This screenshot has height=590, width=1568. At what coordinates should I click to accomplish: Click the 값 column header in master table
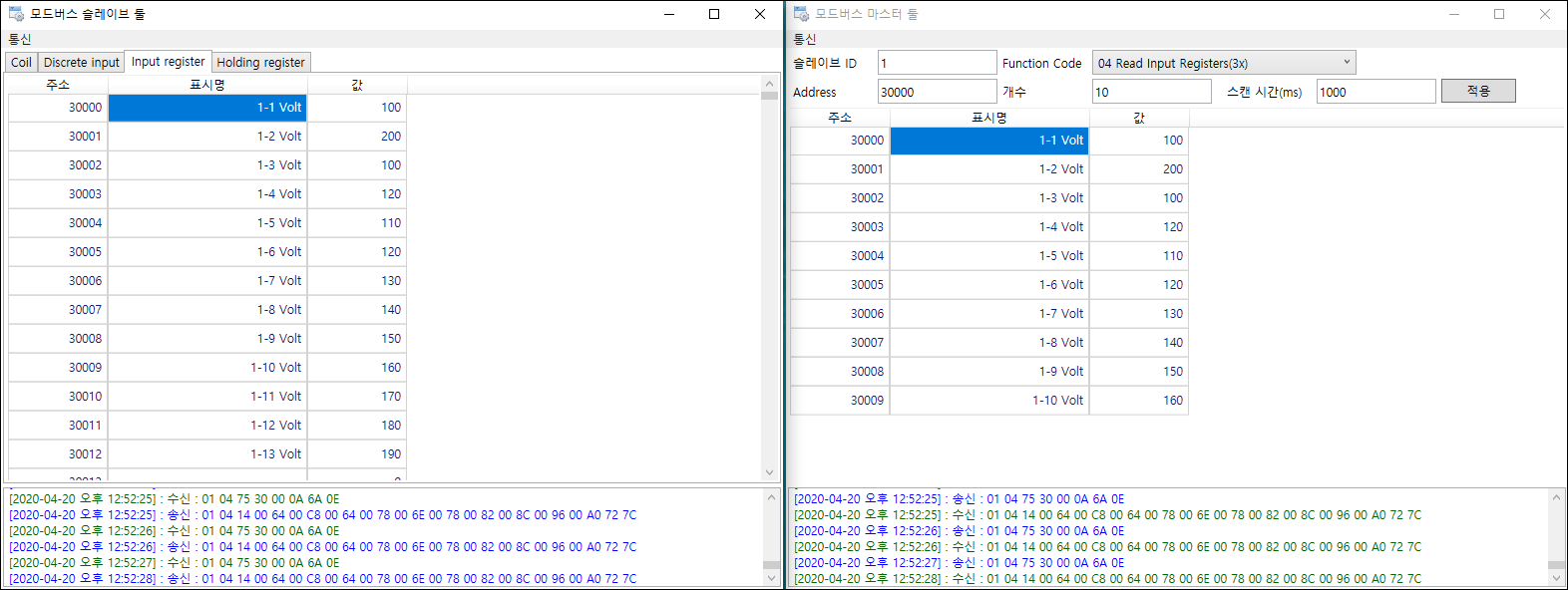[x=1139, y=118]
